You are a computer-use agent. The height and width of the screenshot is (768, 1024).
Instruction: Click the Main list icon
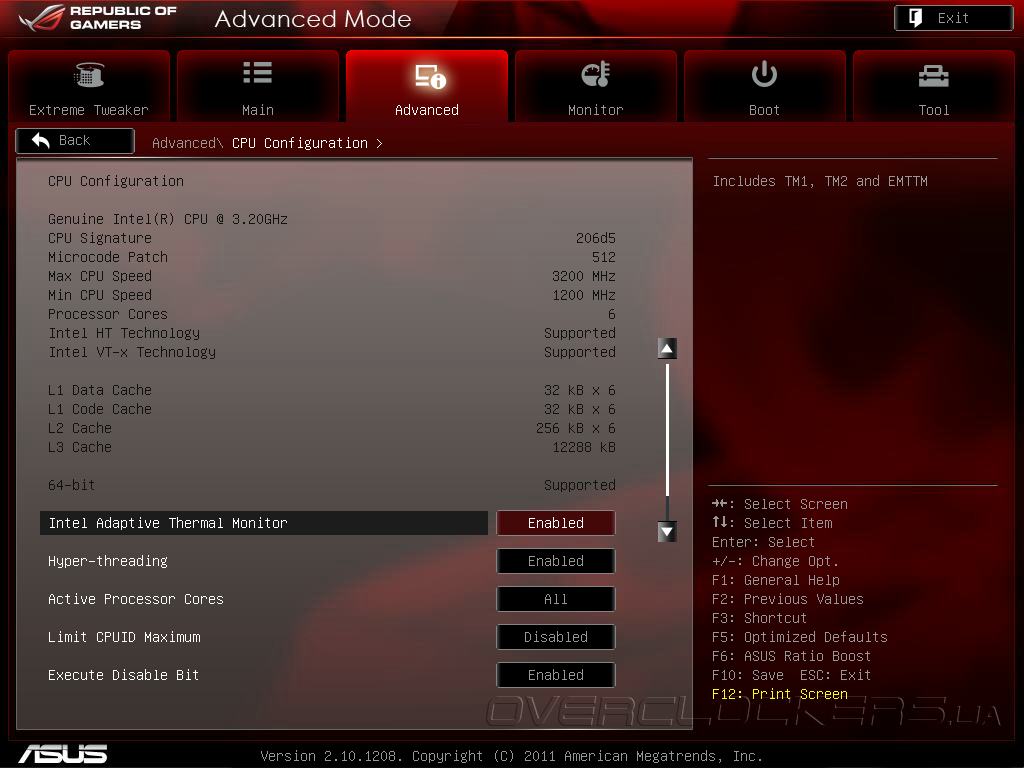258,72
